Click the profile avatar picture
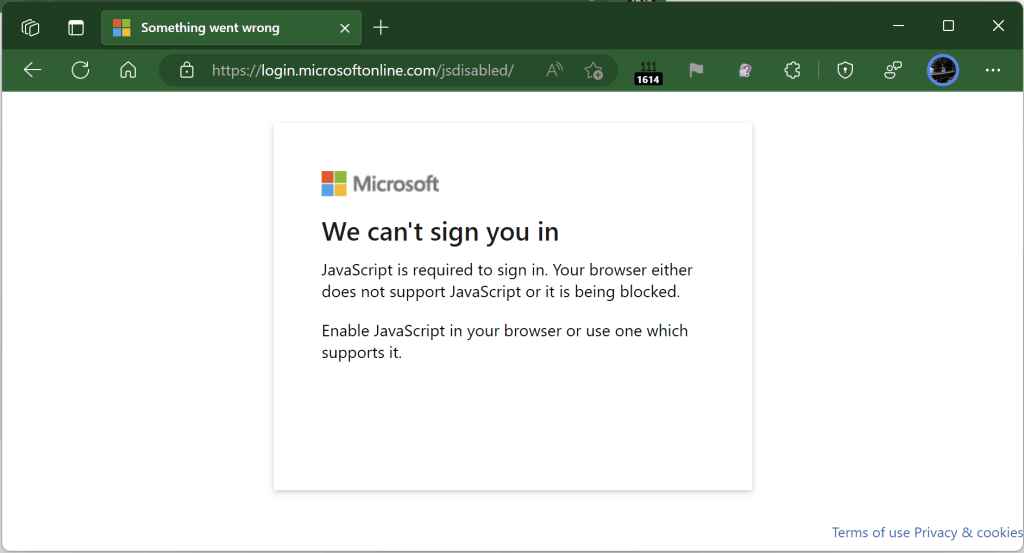Screen dimensions: 1024x553 tap(942, 70)
